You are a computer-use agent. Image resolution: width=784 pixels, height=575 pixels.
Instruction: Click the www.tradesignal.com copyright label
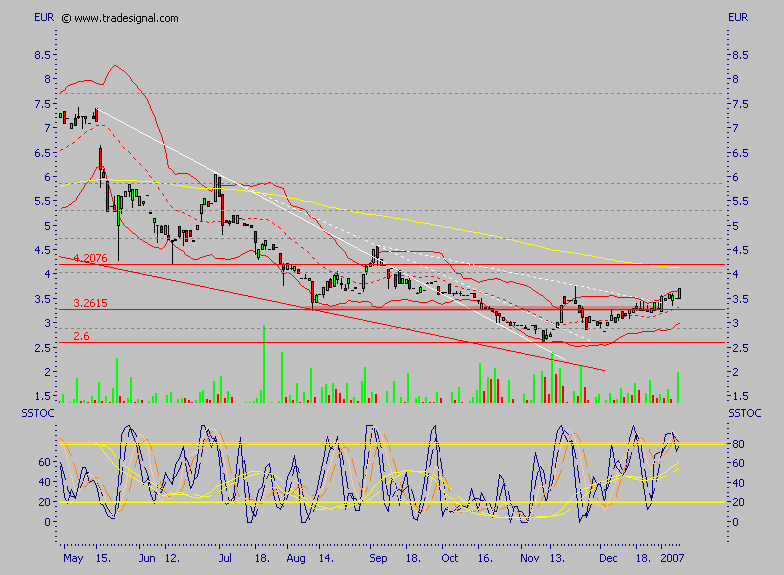pyautogui.click(x=120, y=18)
